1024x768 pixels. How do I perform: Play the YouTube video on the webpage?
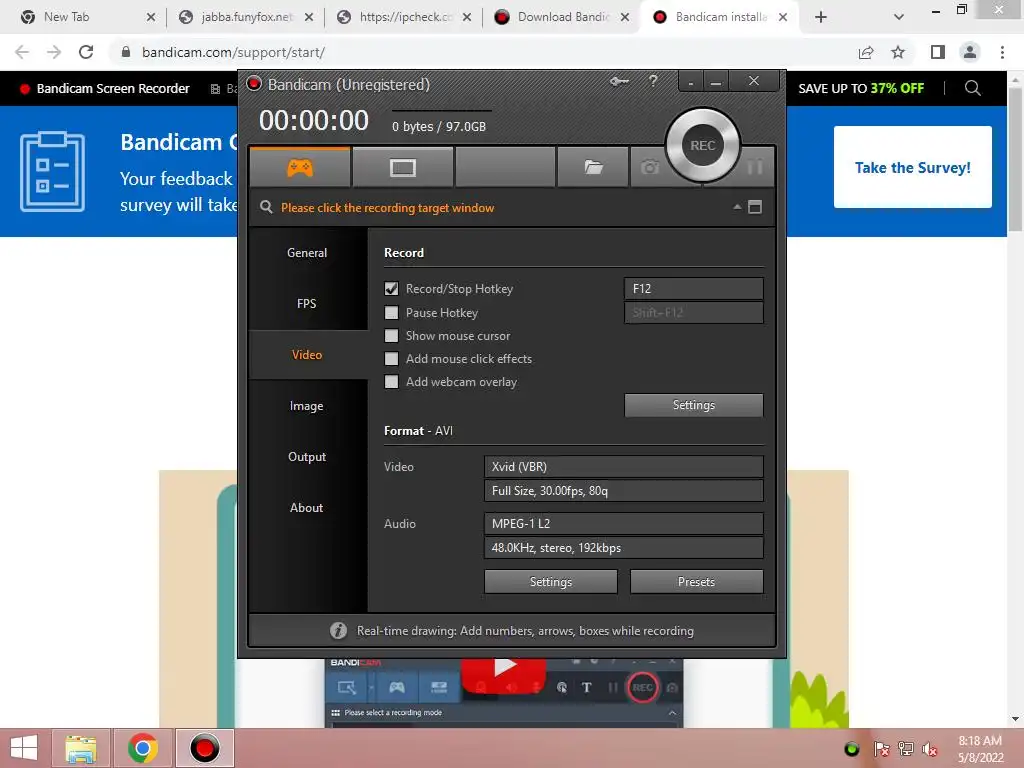click(504, 673)
